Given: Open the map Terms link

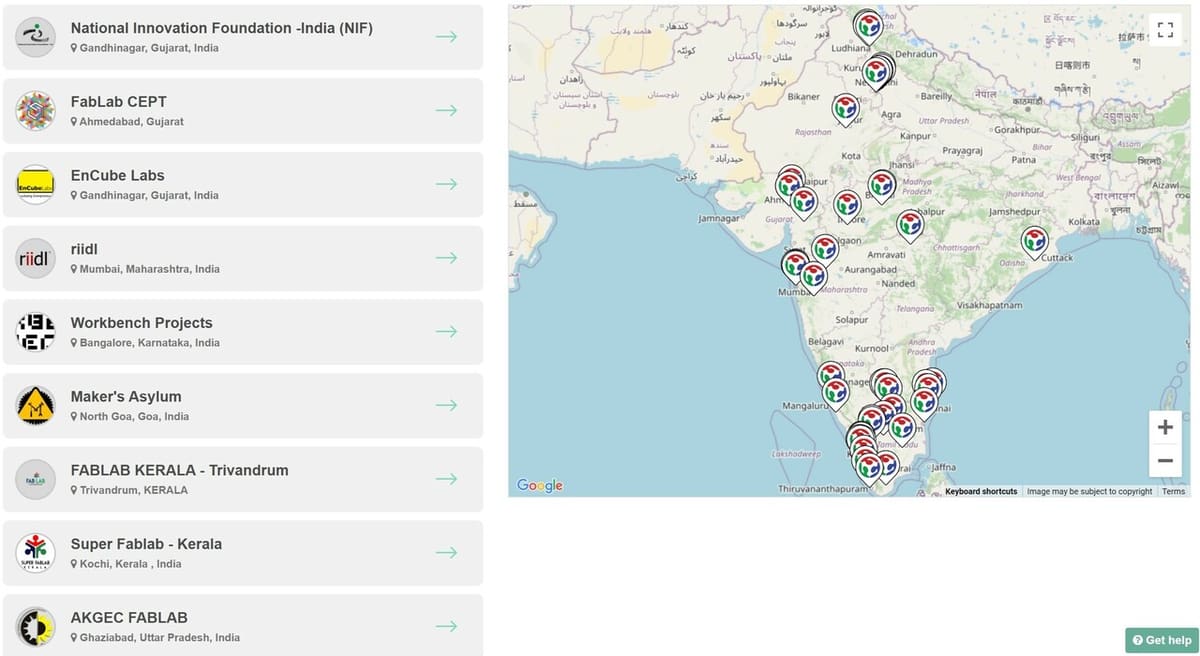Looking at the screenshot, I should point(1173,491).
